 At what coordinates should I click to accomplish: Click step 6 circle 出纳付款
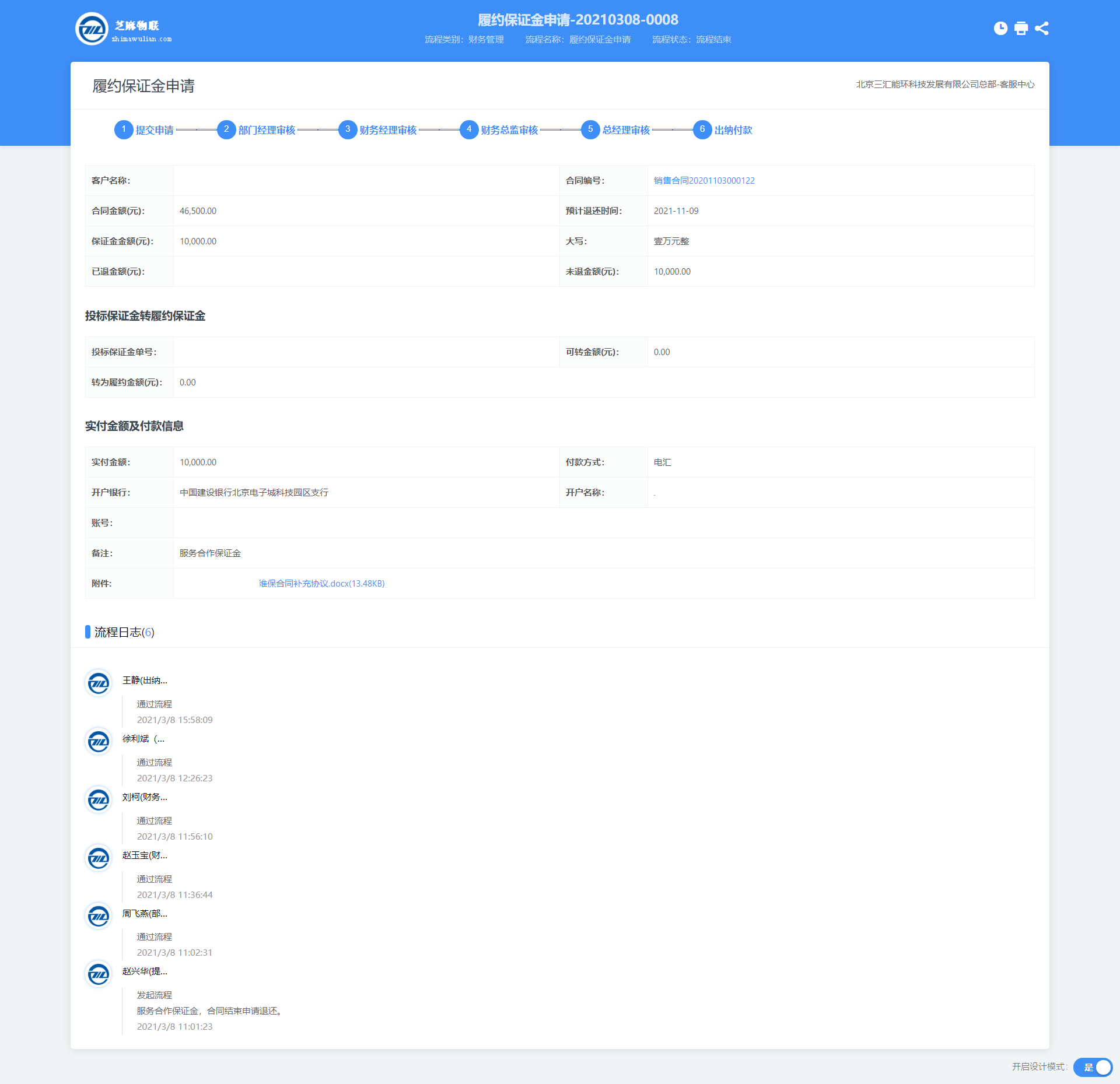coord(702,129)
